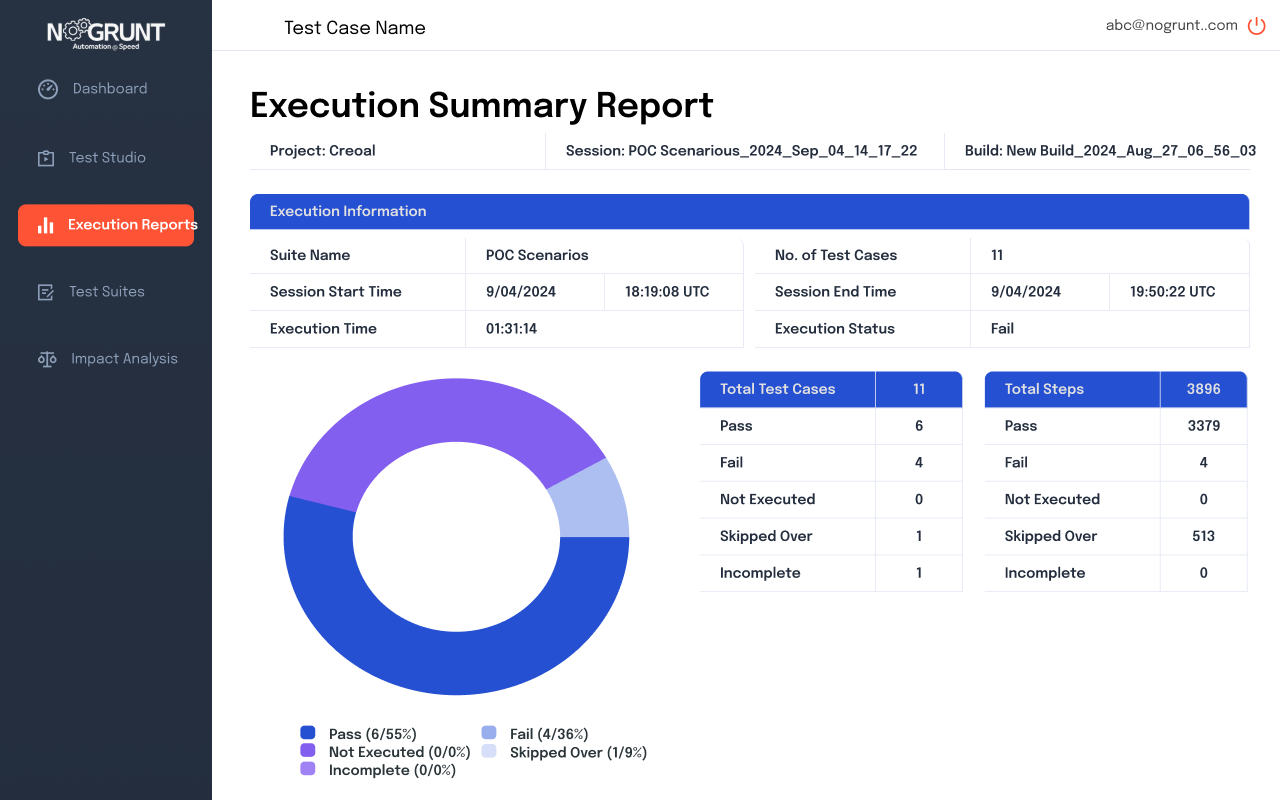Select the Test Studio sidebar label
Image resolution: width=1280 pixels, height=800 pixels.
pos(107,158)
